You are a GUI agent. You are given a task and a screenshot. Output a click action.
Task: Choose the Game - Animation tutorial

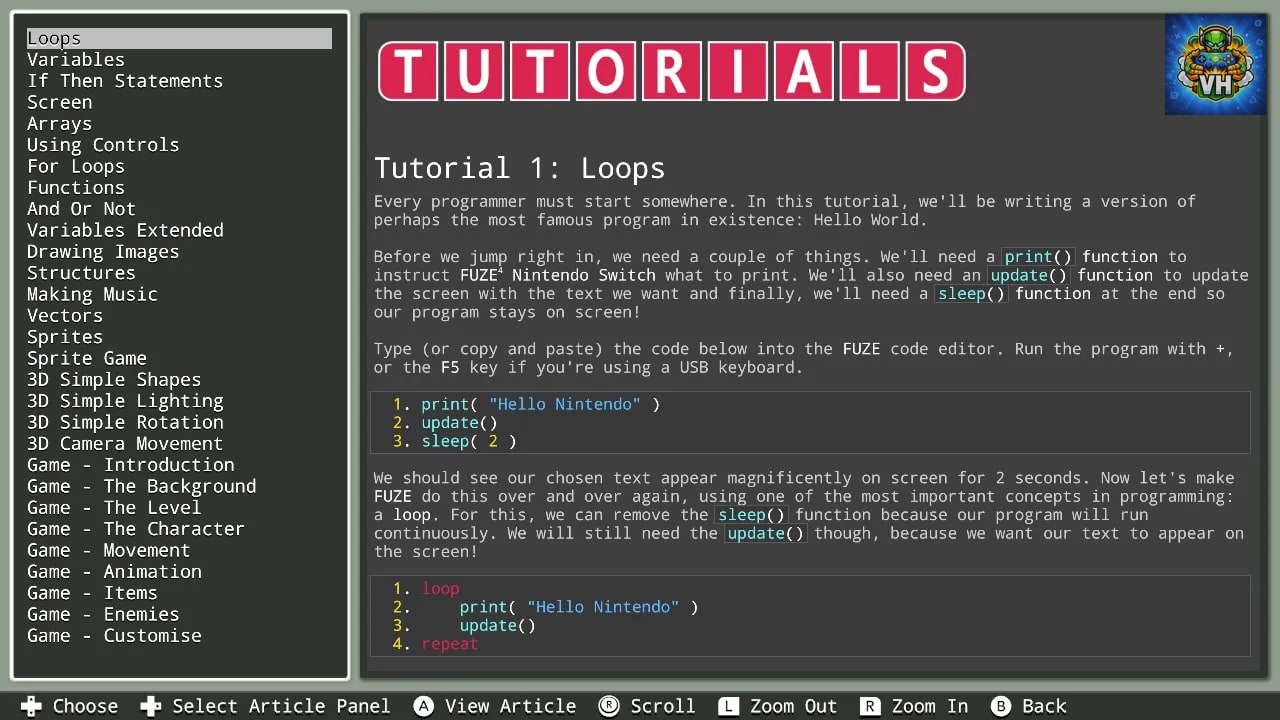click(x=114, y=572)
